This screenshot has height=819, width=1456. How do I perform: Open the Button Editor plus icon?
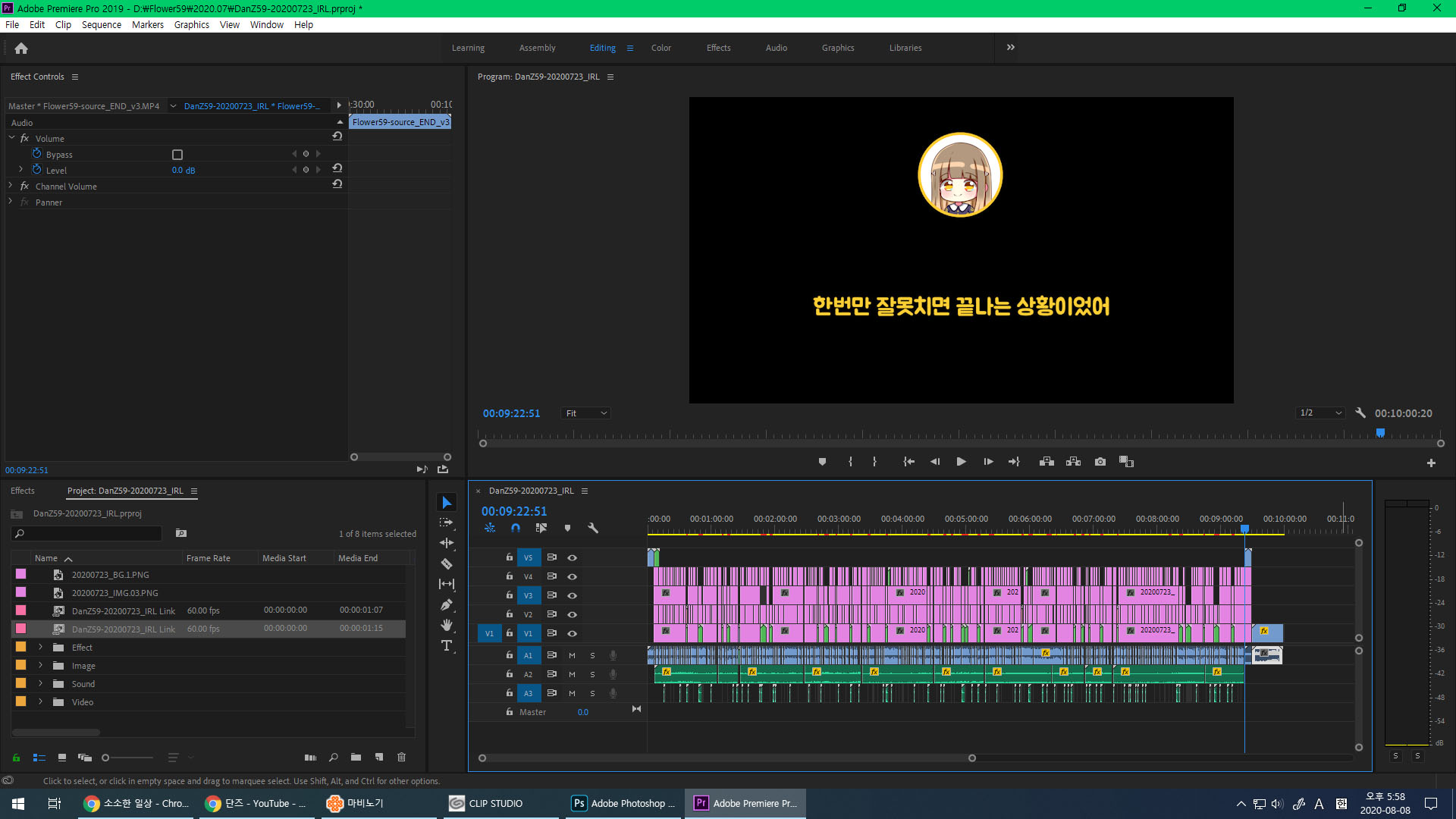1431,463
